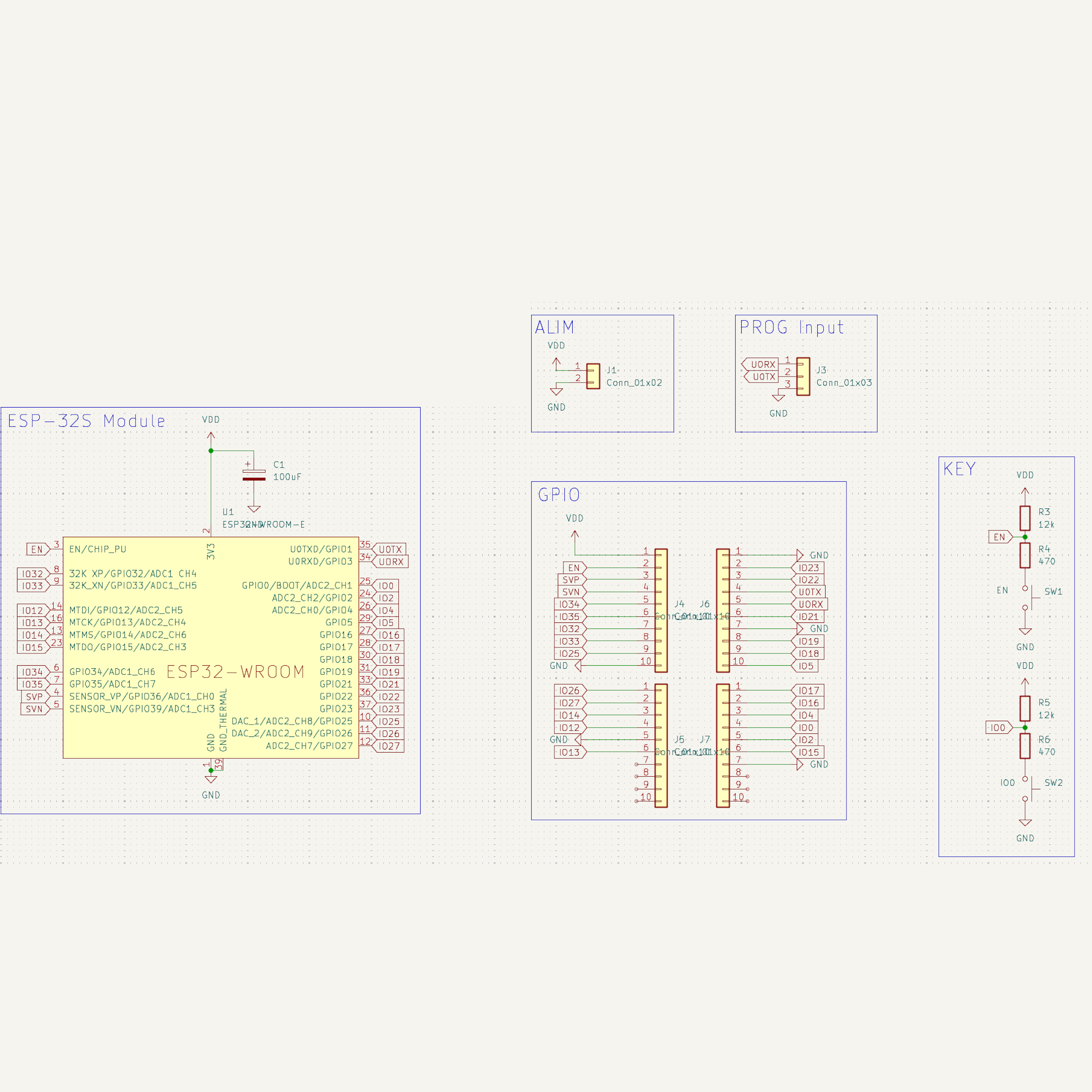Select the IO0 label in KEY block
The width and height of the screenshot is (1092, 1092).
[x=999, y=727]
